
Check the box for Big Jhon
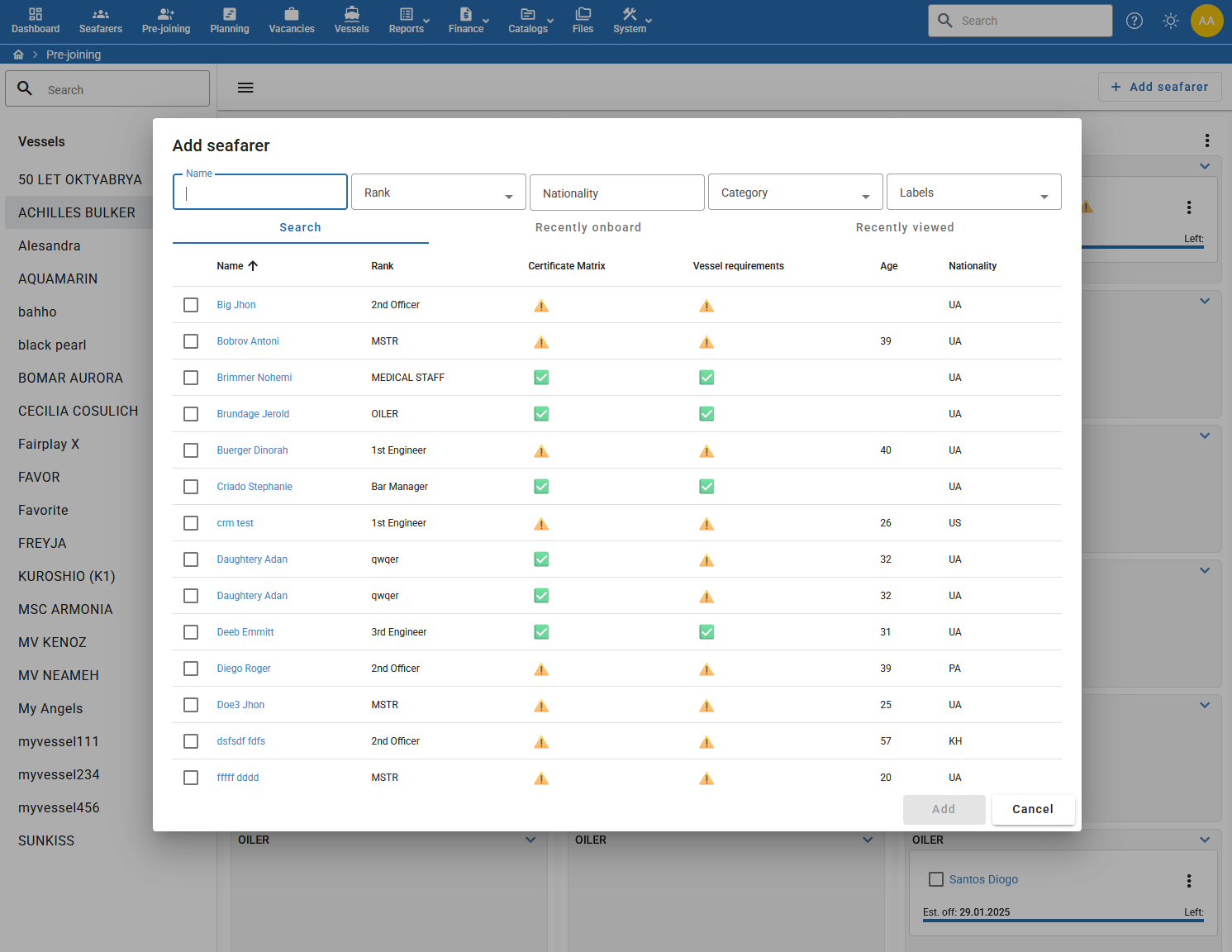191,305
